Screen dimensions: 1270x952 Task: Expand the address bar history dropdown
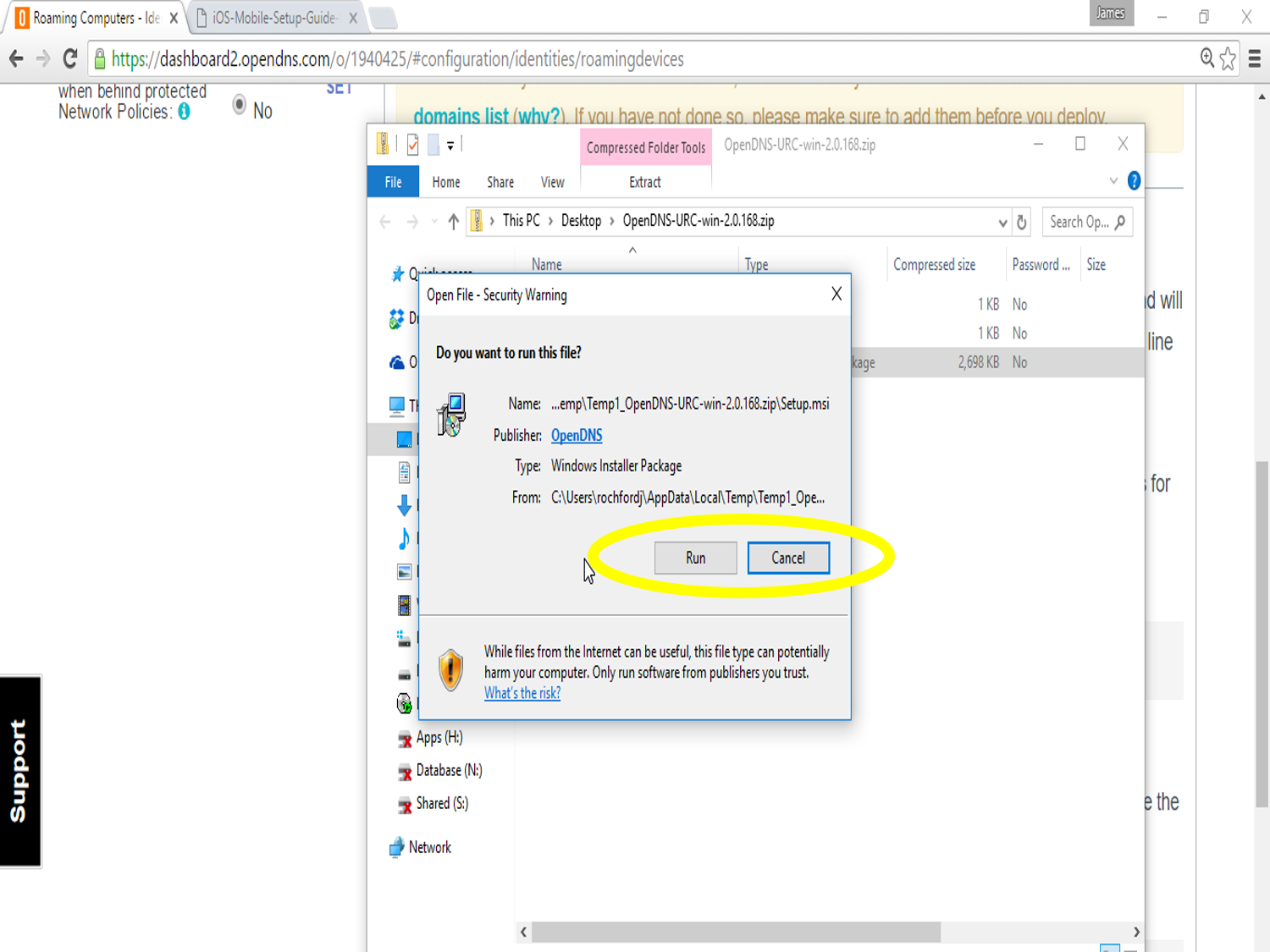[x=1002, y=223]
